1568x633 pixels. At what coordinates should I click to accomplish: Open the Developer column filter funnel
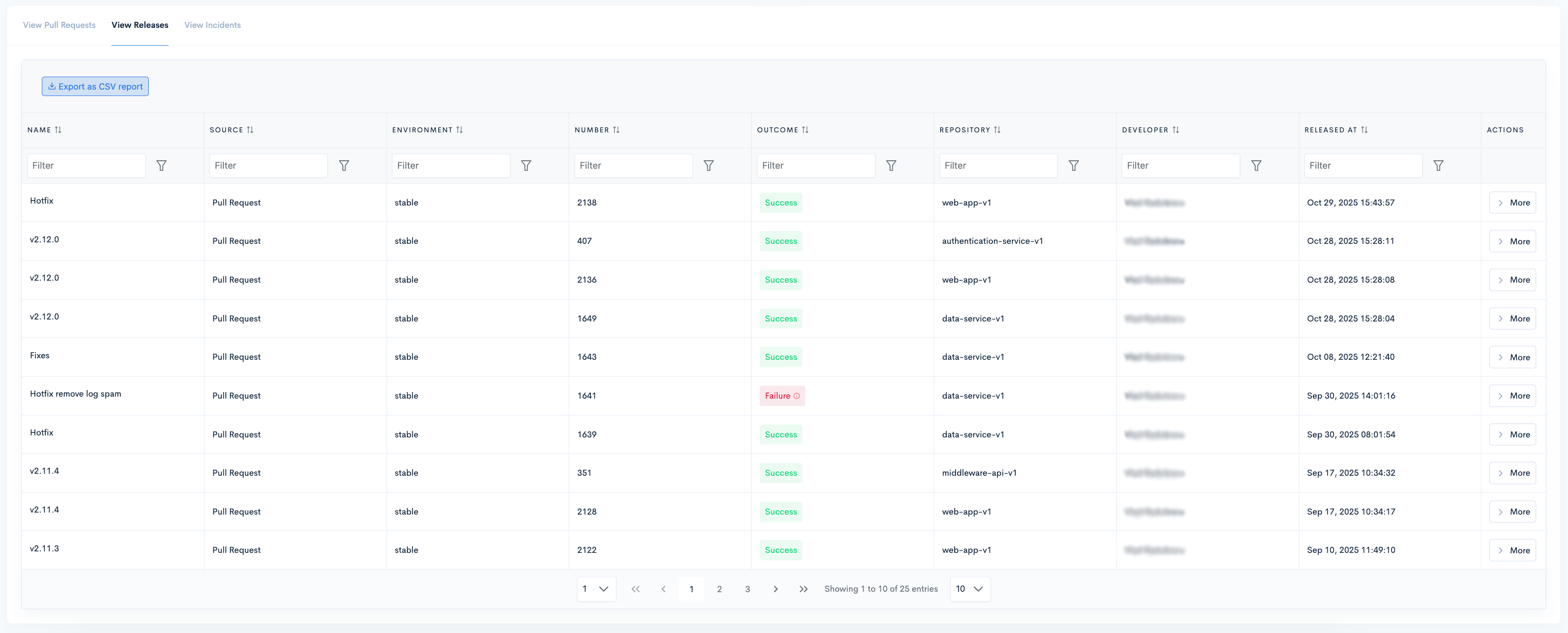click(1256, 166)
